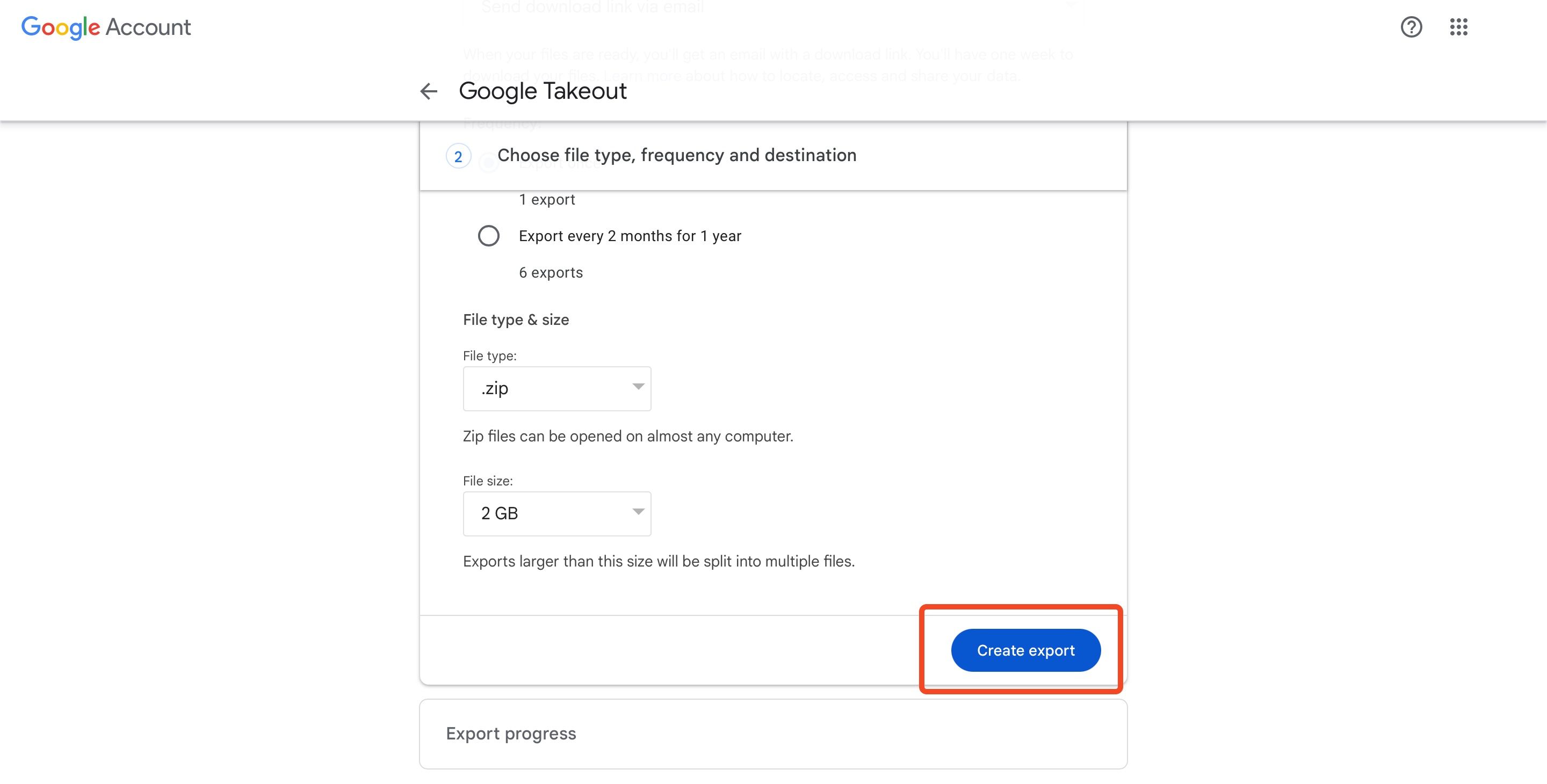Click the .zip dropdown arrow

638,388
